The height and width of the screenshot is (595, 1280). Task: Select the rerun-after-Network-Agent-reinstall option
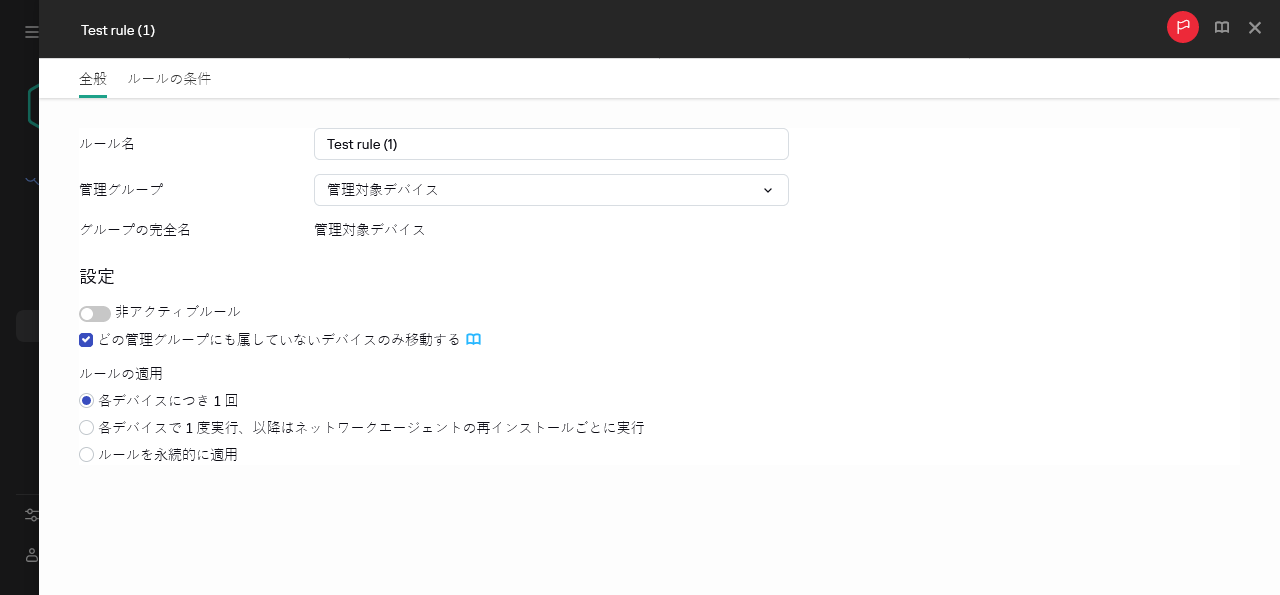86,427
